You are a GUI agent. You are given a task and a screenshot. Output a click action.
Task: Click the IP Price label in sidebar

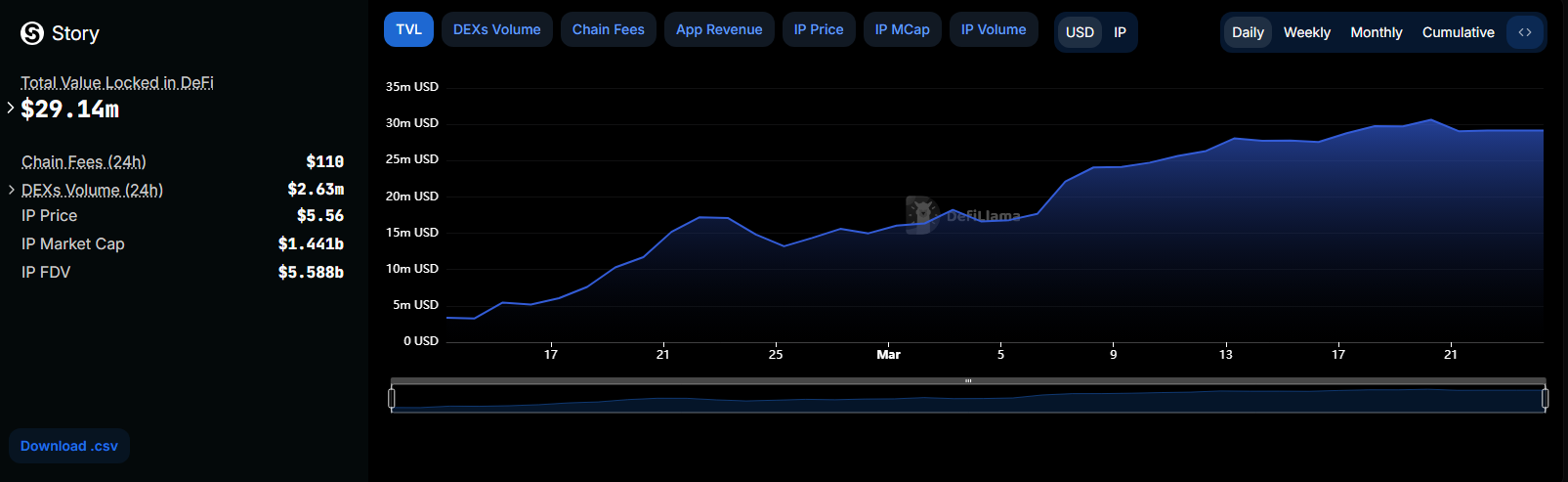coord(49,215)
